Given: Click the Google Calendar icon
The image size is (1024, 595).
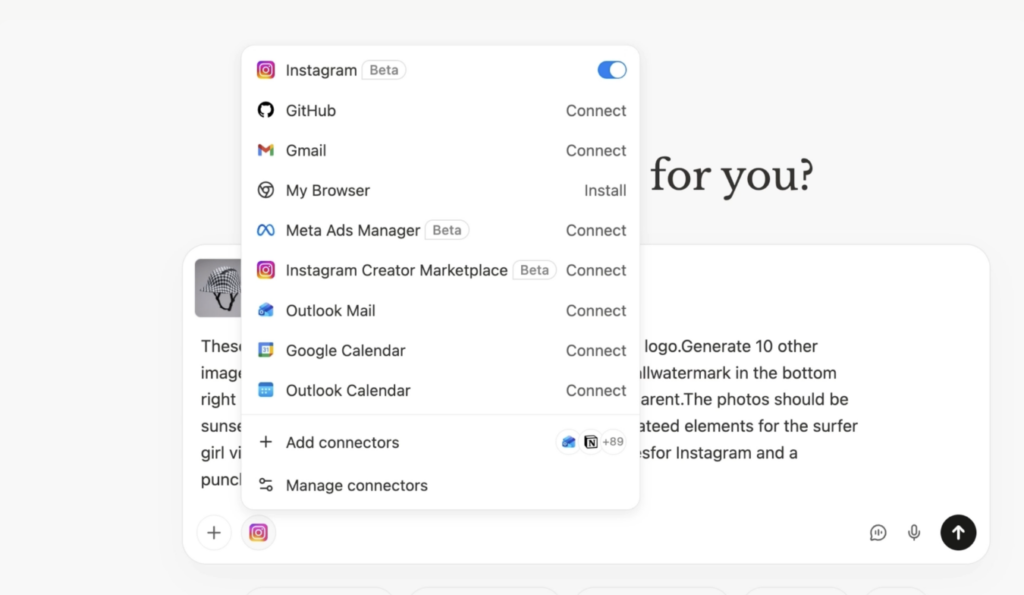Looking at the screenshot, I should tap(266, 350).
